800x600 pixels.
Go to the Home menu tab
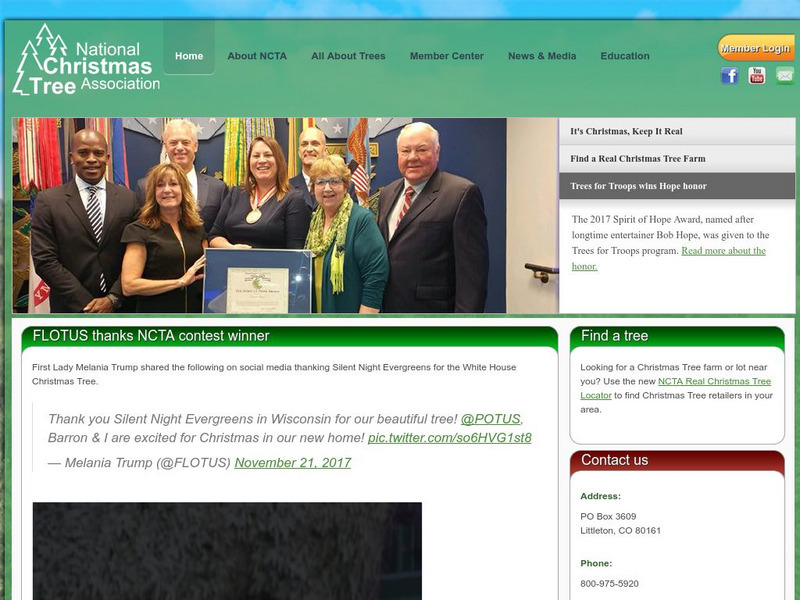tap(189, 56)
